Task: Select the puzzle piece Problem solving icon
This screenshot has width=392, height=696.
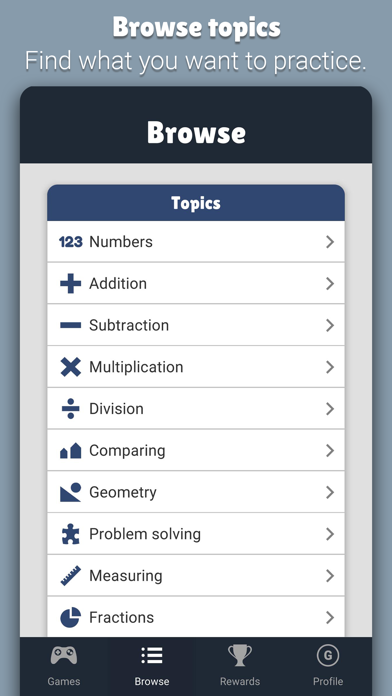Action: pyautogui.click(x=71, y=534)
